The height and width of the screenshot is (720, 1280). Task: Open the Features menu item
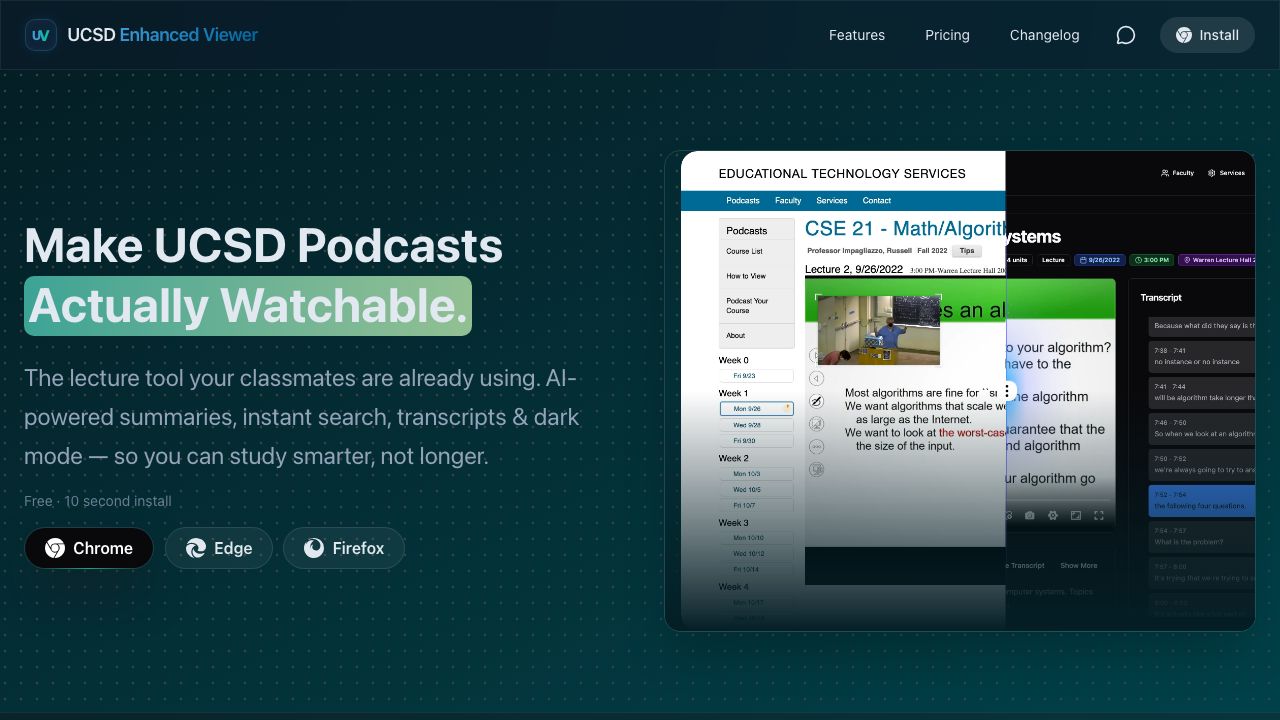[x=856, y=35]
